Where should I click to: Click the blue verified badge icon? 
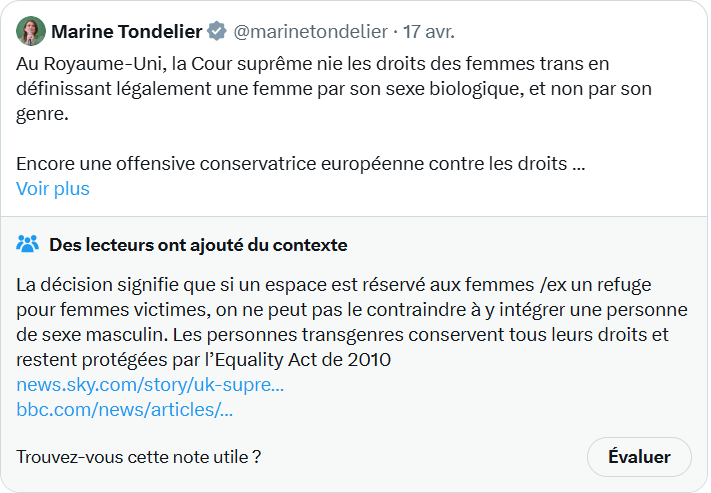(x=217, y=31)
